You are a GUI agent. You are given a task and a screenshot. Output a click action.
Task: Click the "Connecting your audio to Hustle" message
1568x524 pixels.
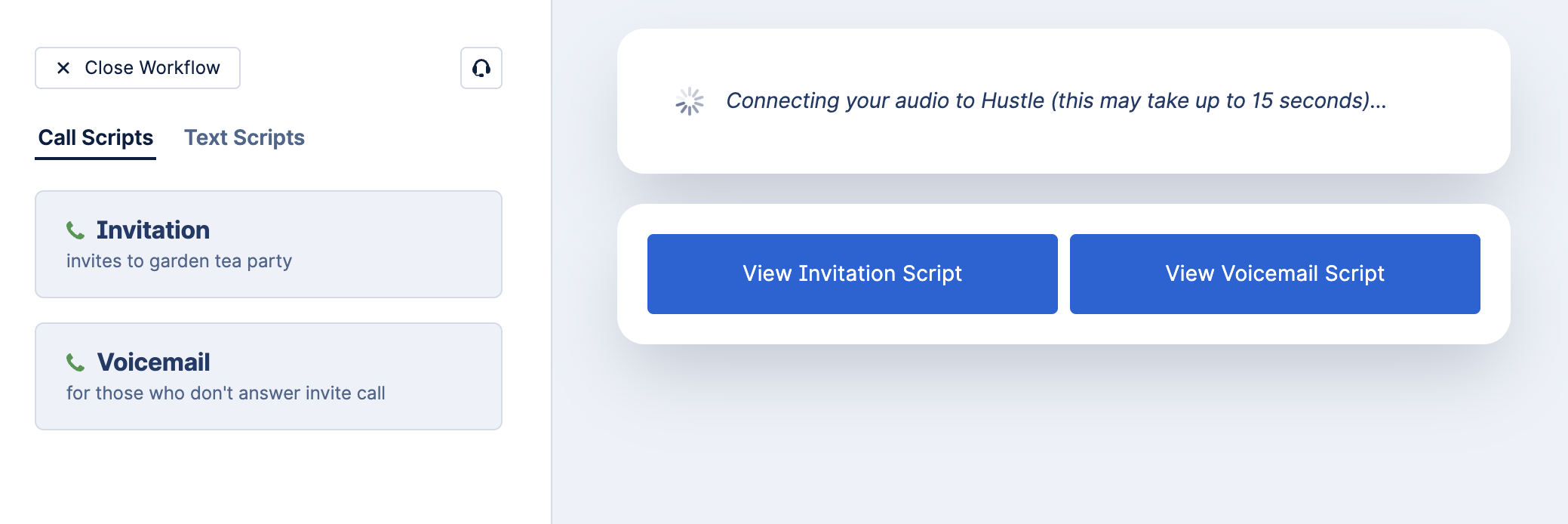tap(1056, 101)
